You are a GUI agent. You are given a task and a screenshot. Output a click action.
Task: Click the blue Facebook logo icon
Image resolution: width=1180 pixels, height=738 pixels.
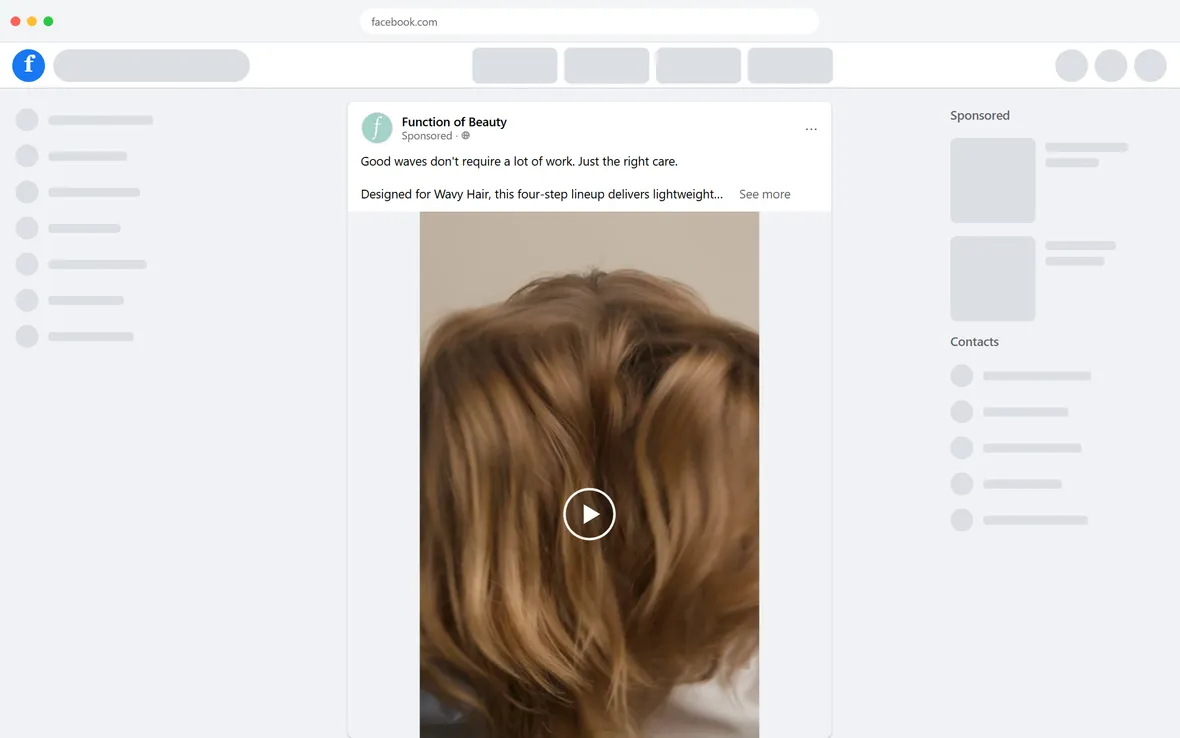[29, 65]
